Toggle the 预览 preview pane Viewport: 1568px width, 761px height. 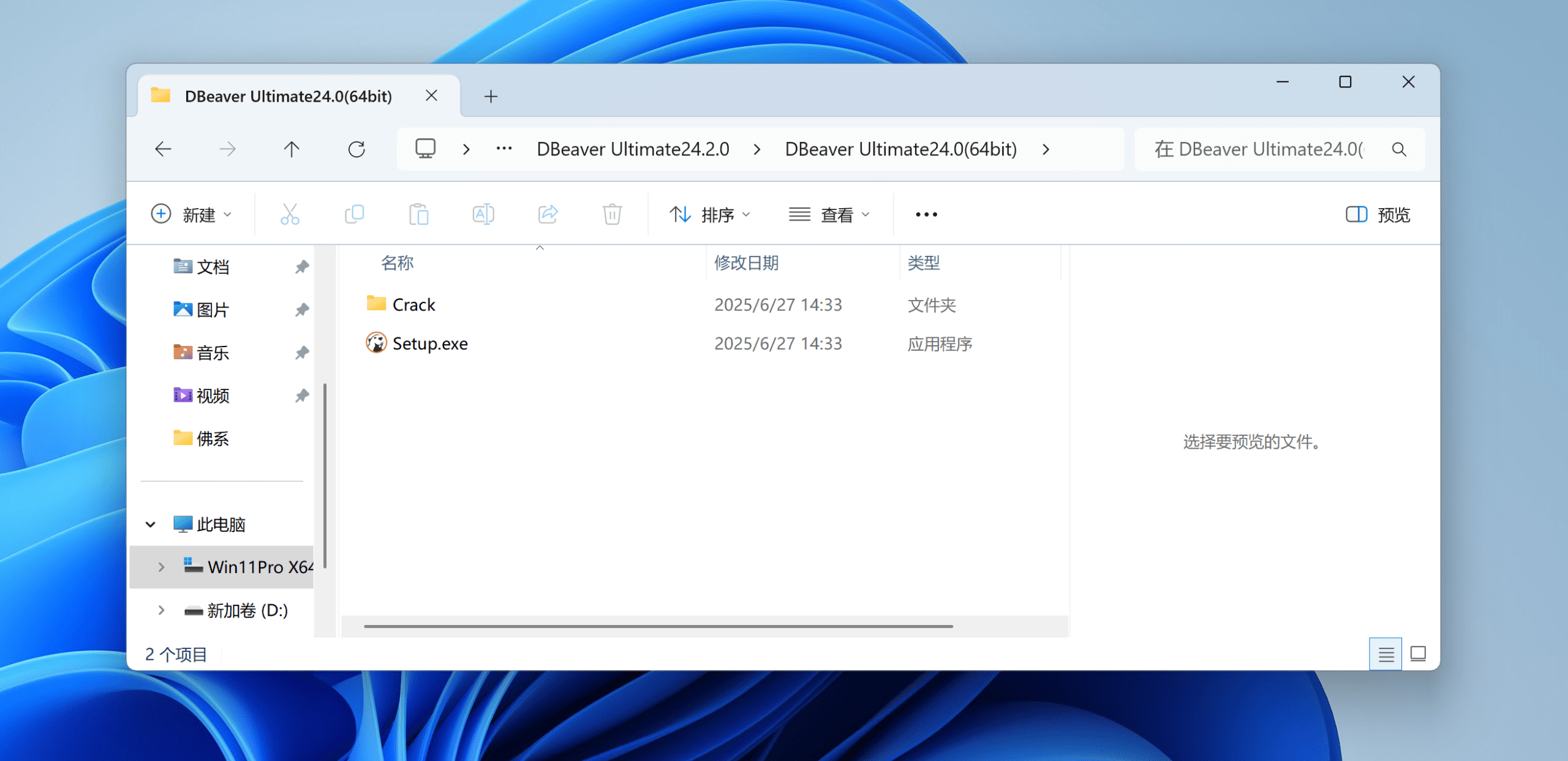point(1378,214)
